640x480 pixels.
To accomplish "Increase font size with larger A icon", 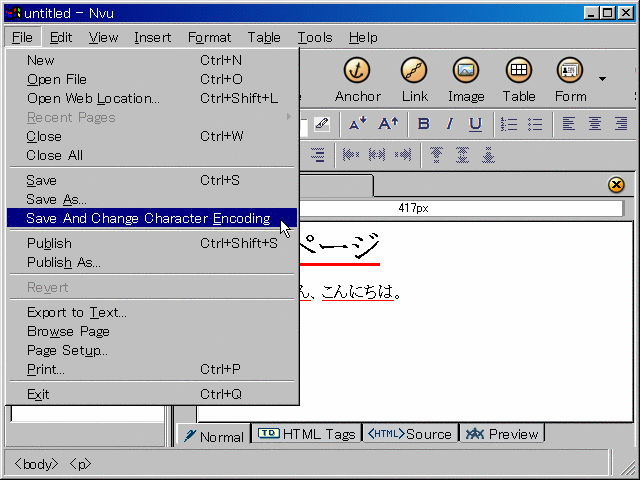I will [388, 123].
